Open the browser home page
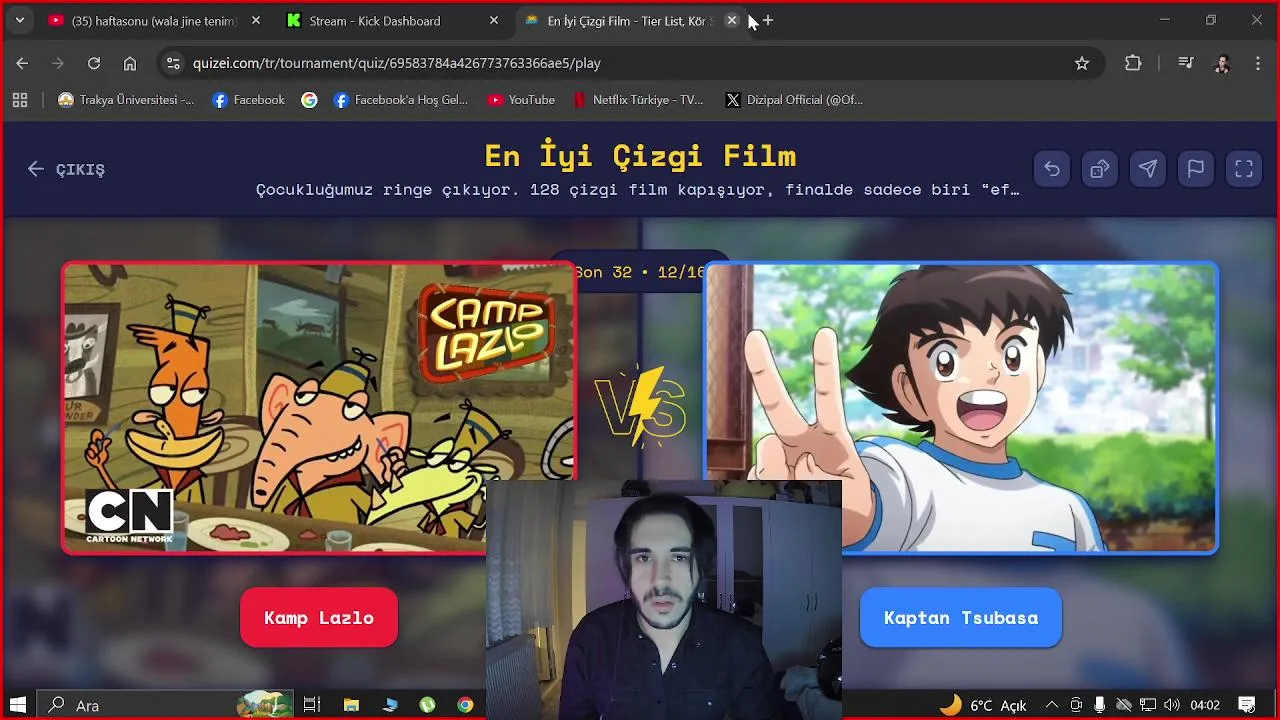This screenshot has width=1280, height=720. [x=130, y=63]
